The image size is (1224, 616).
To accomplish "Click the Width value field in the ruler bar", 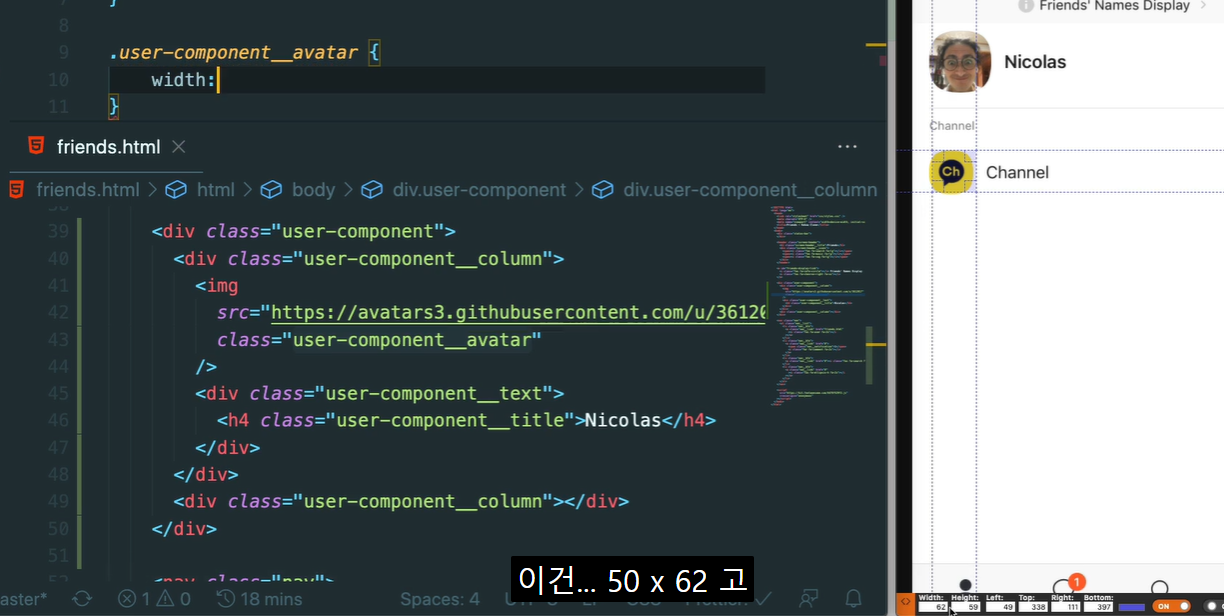I will (934, 607).
